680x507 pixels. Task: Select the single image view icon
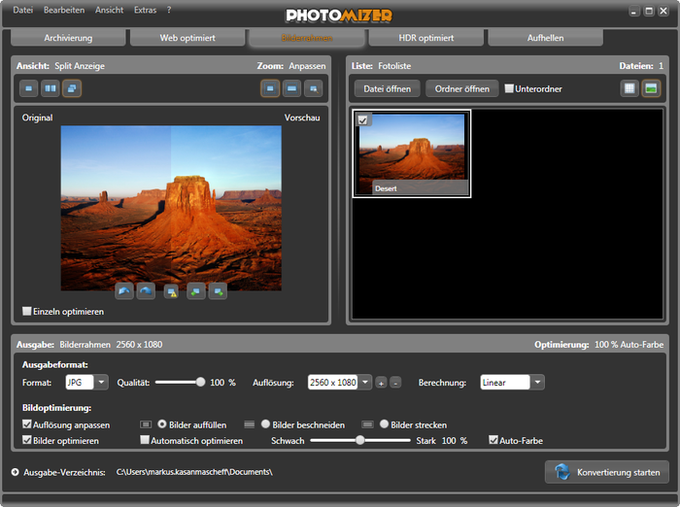(x=30, y=89)
